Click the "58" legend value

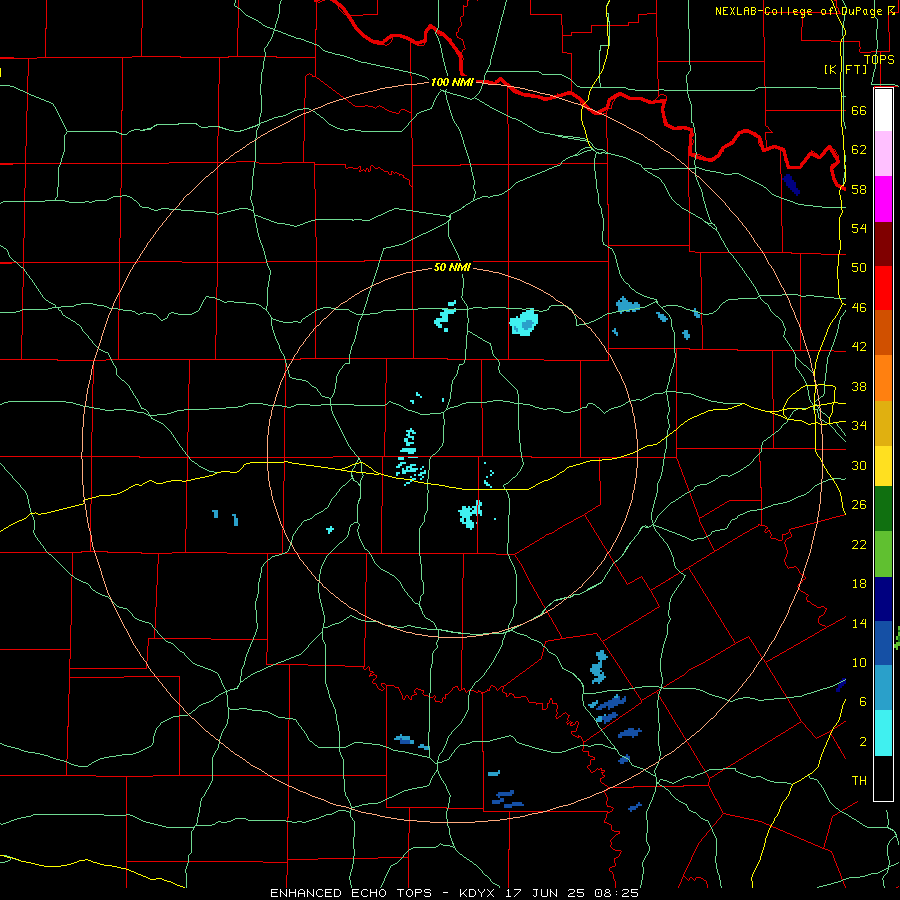(859, 189)
